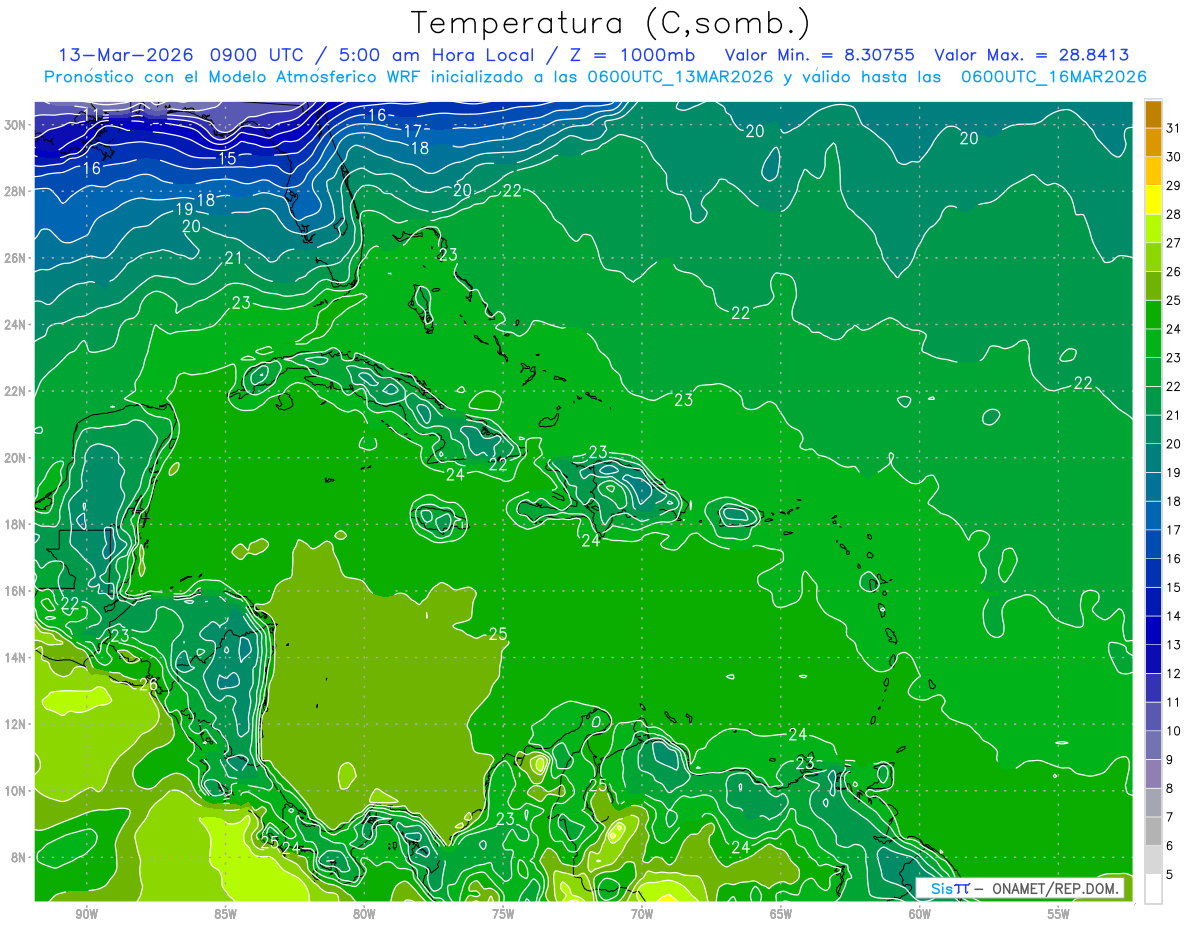Click the "Valor Min. = 8.30755" text
The width and height of the screenshot is (1200, 927).
[820, 55]
